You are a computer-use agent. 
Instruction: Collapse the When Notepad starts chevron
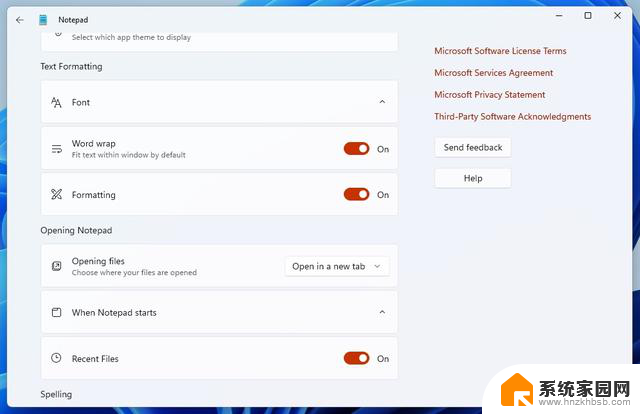382,312
